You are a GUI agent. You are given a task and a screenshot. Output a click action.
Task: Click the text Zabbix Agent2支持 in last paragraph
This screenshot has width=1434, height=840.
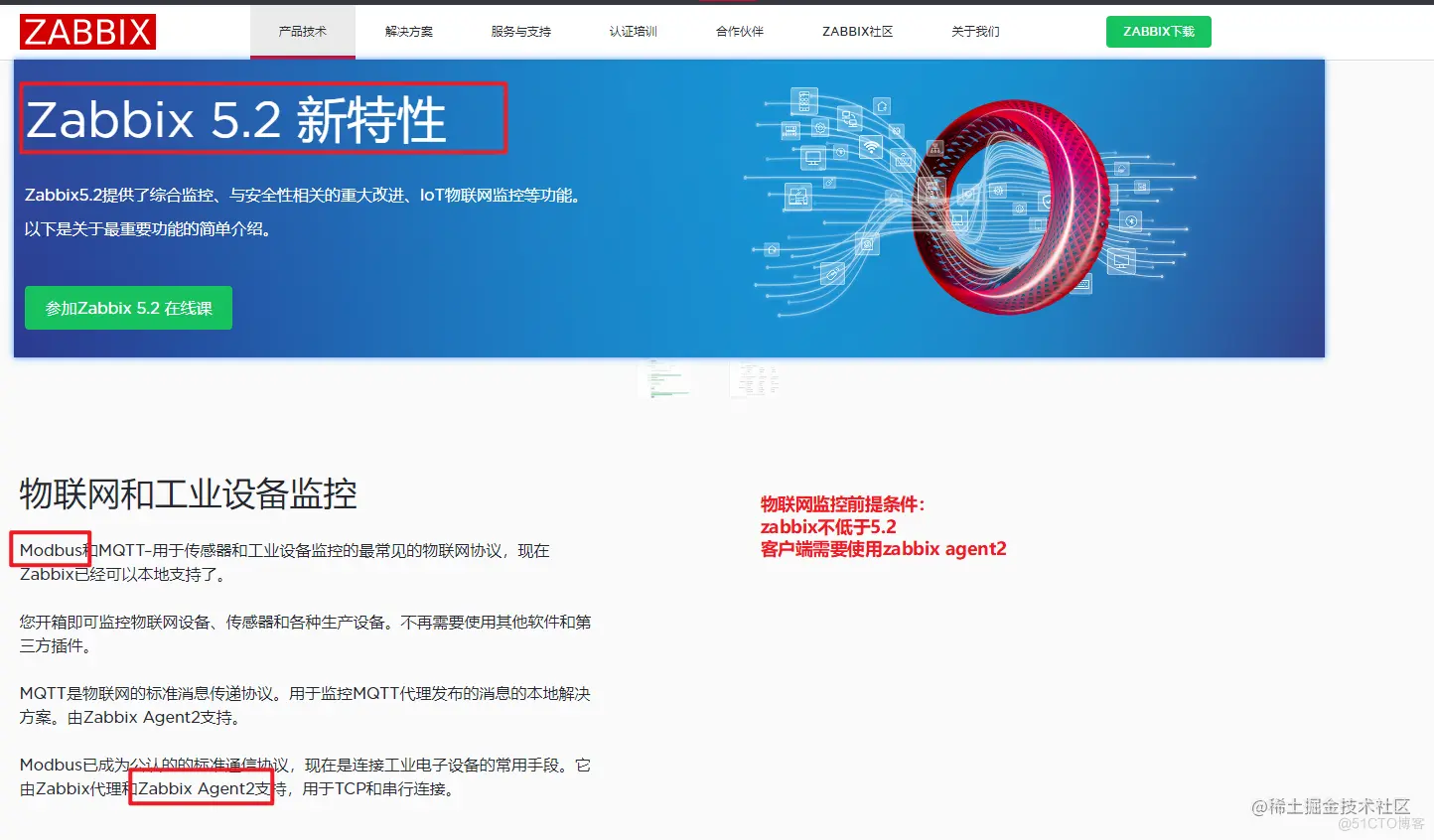[205, 789]
